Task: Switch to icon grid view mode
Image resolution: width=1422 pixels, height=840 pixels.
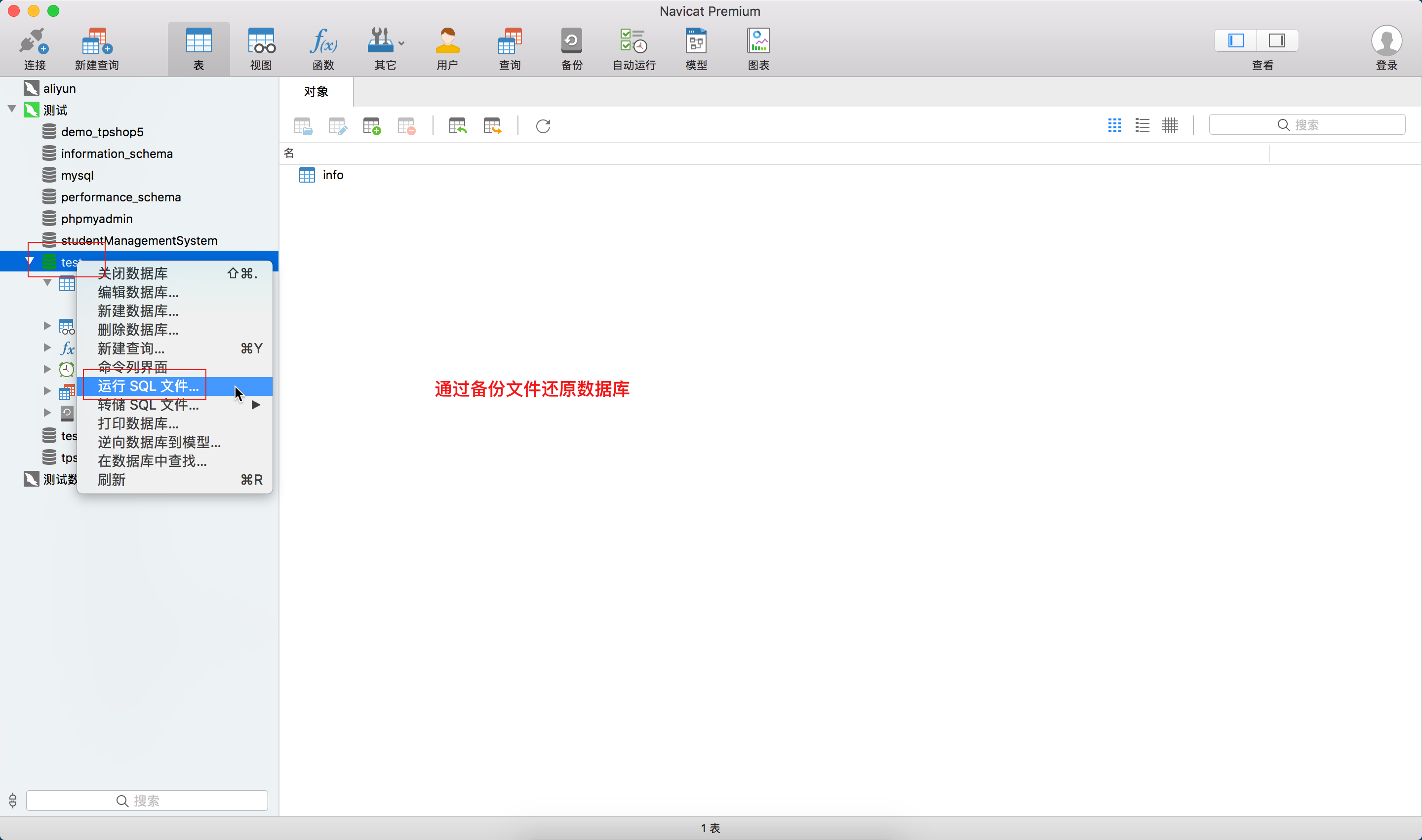Action: pos(1114,125)
